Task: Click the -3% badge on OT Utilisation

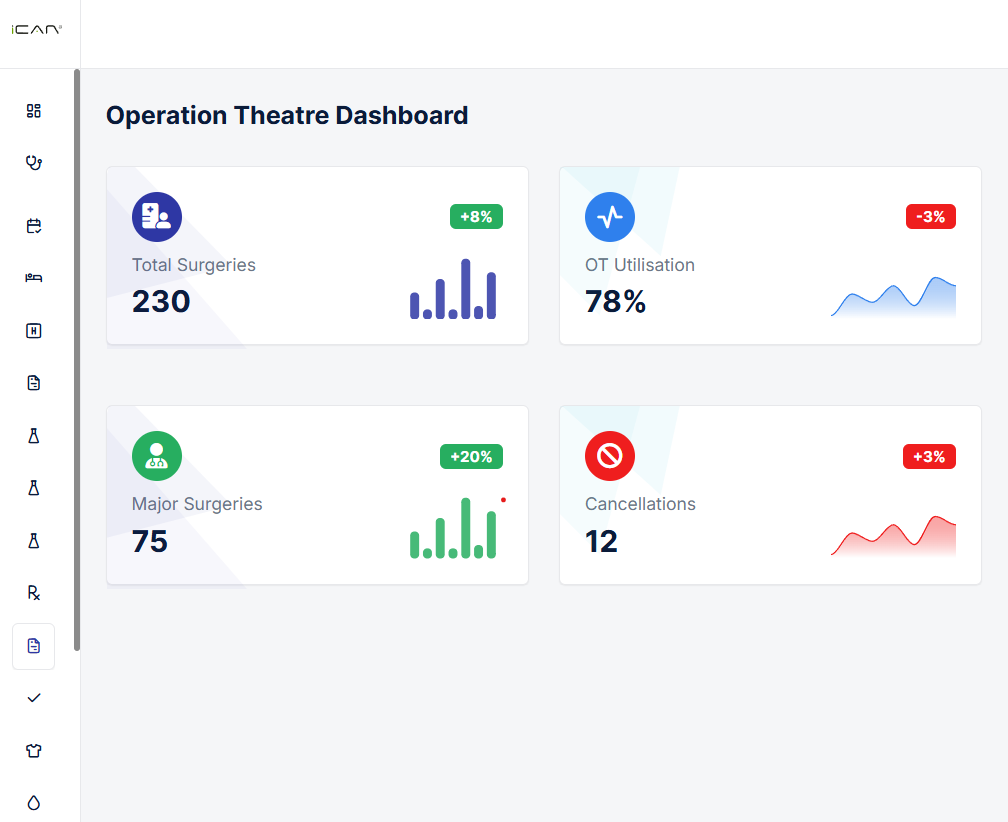Action: point(929,216)
